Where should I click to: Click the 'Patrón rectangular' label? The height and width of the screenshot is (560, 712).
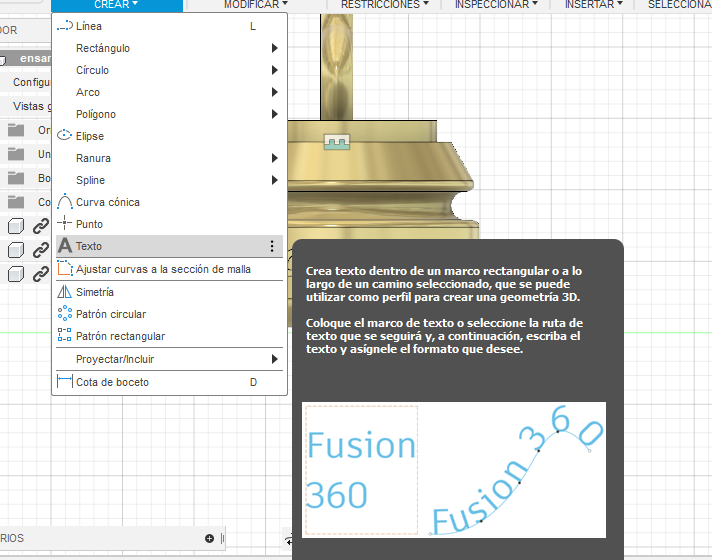120,336
